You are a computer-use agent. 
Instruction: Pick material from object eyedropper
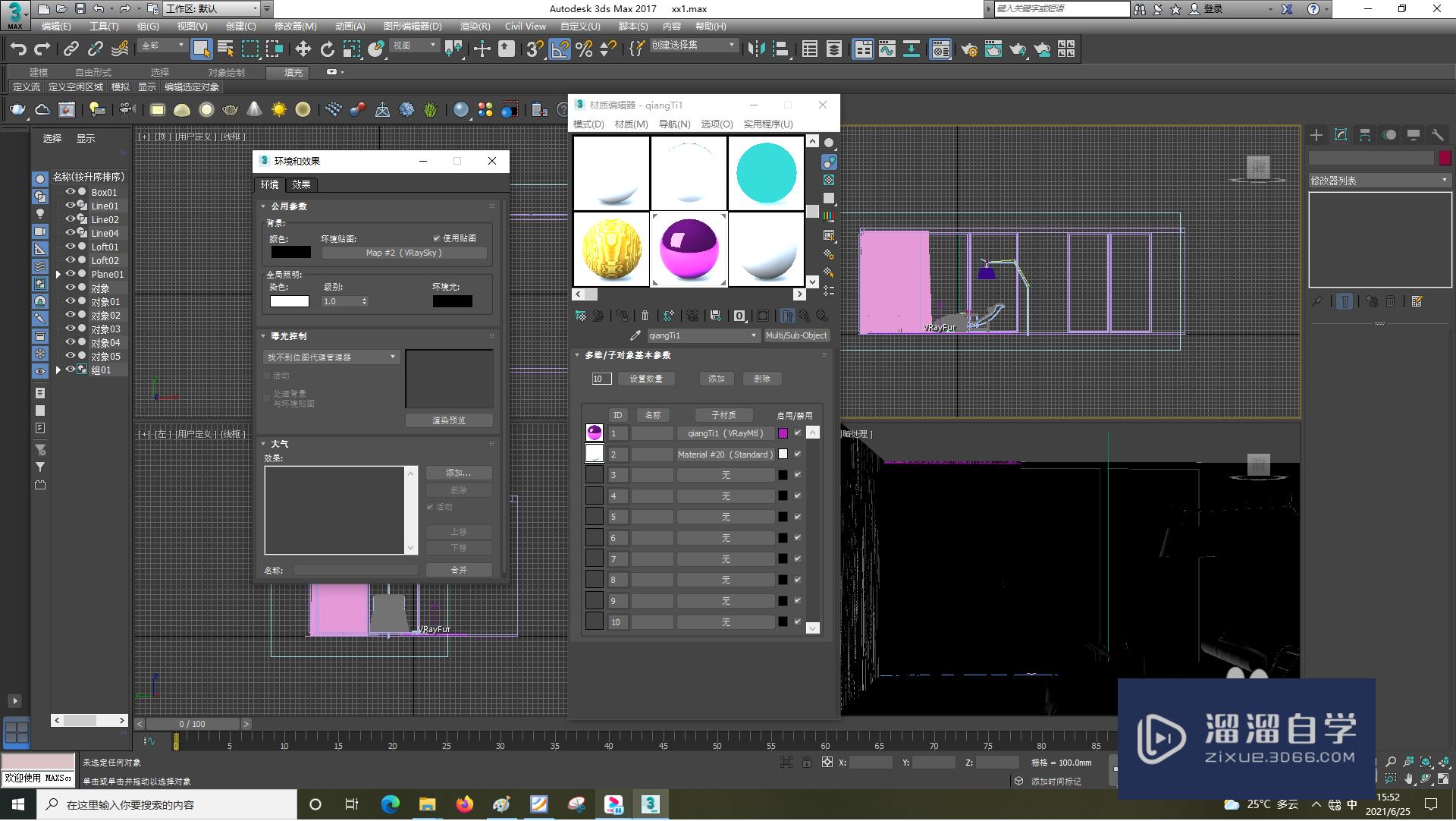coord(635,335)
